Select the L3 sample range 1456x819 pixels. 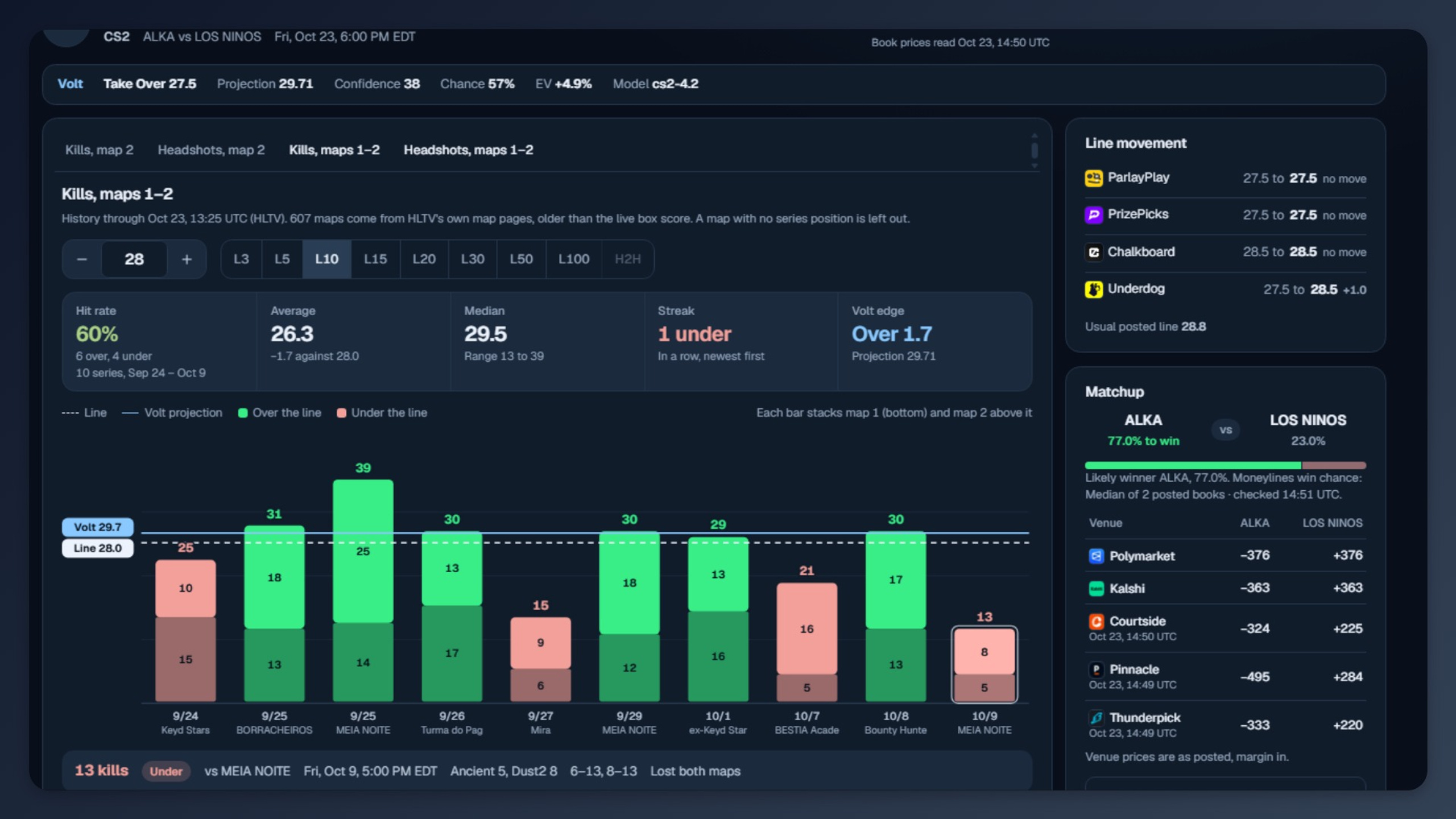(x=241, y=259)
